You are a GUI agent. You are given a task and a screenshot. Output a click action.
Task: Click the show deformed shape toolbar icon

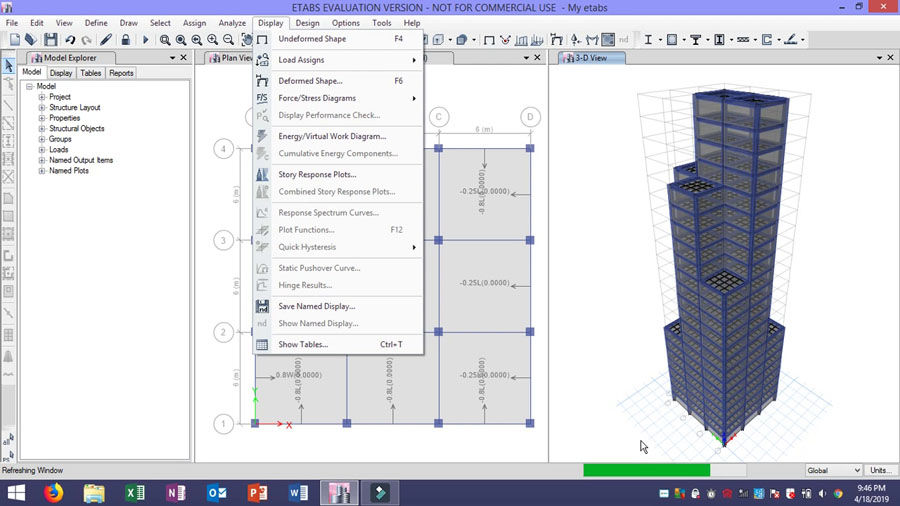(x=557, y=40)
